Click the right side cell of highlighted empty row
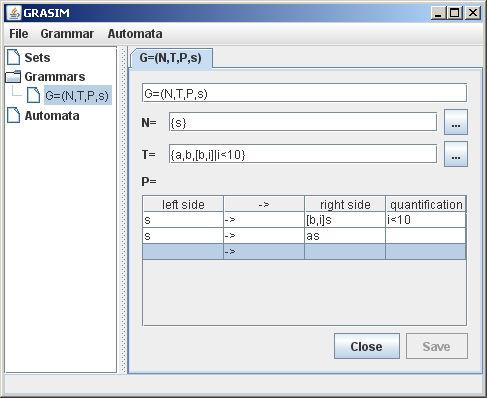Image resolution: width=487 pixels, height=398 pixels. (x=345, y=252)
